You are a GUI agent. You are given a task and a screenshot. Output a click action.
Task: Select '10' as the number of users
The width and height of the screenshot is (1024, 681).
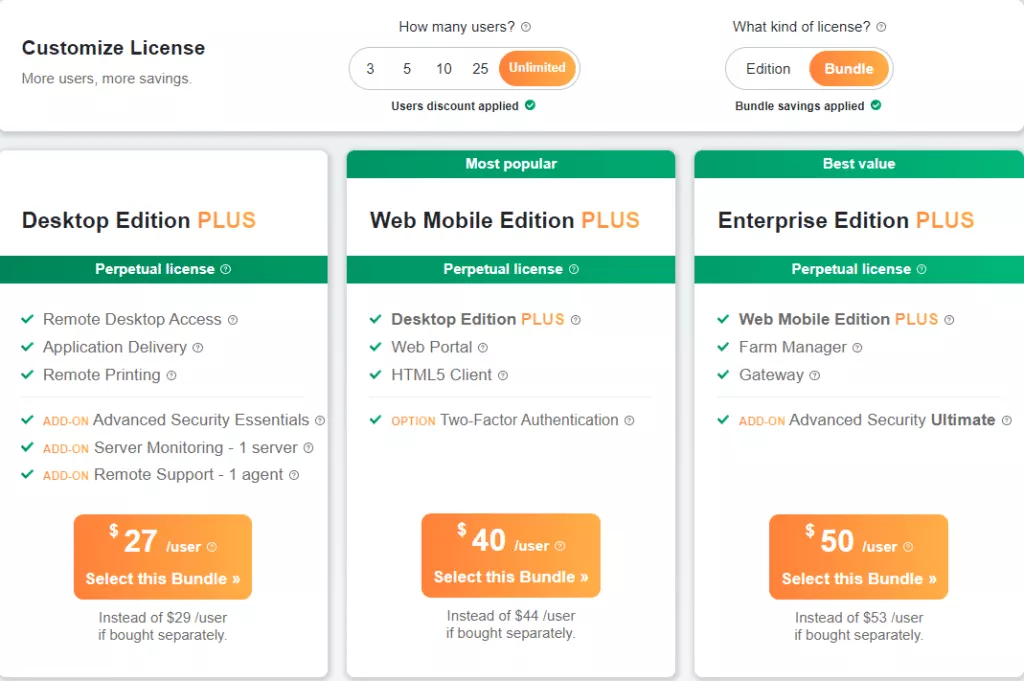click(x=443, y=68)
